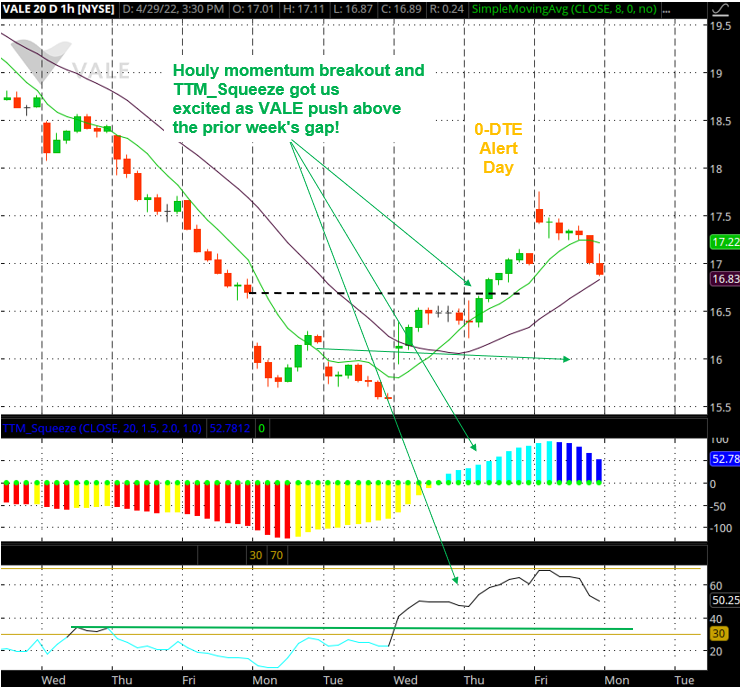Click the date readout D: 4/29/22, 3:30 PM

click(173, 9)
